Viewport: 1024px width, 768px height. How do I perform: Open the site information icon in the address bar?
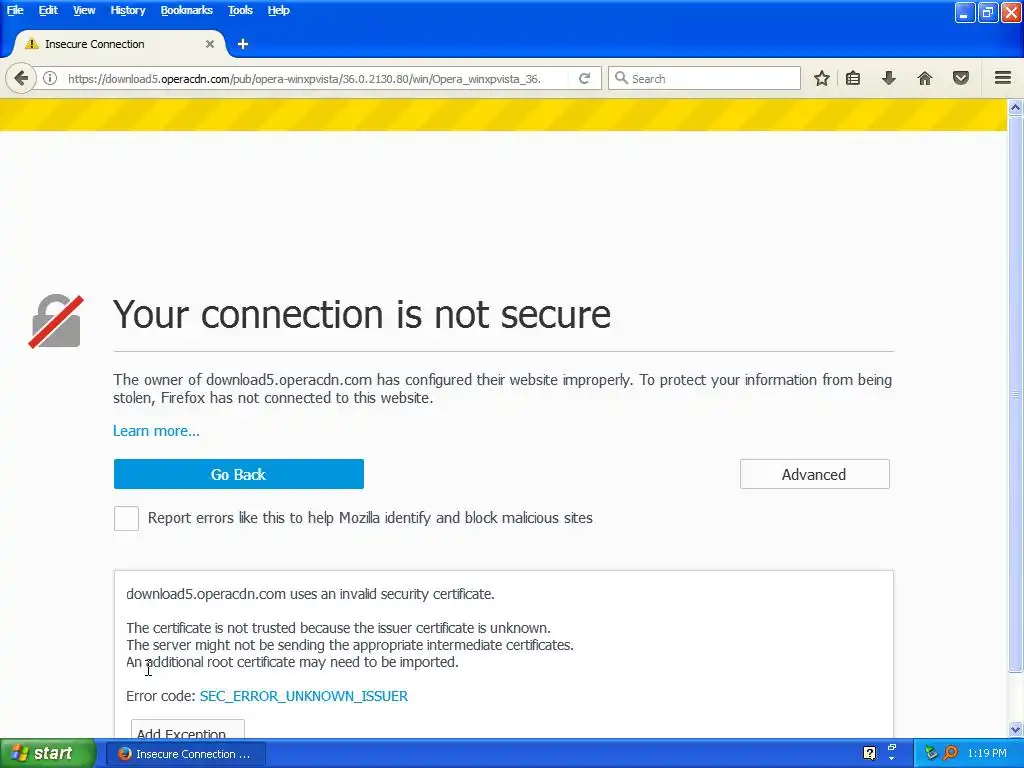pyautogui.click(x=50, y=79)
